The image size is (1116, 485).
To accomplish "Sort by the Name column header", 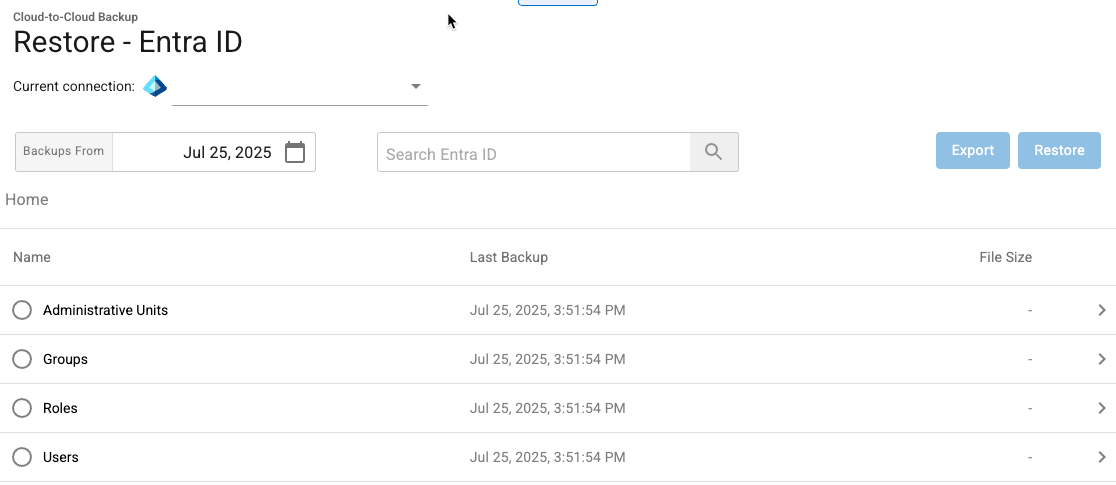I will [x=32, y=257].
